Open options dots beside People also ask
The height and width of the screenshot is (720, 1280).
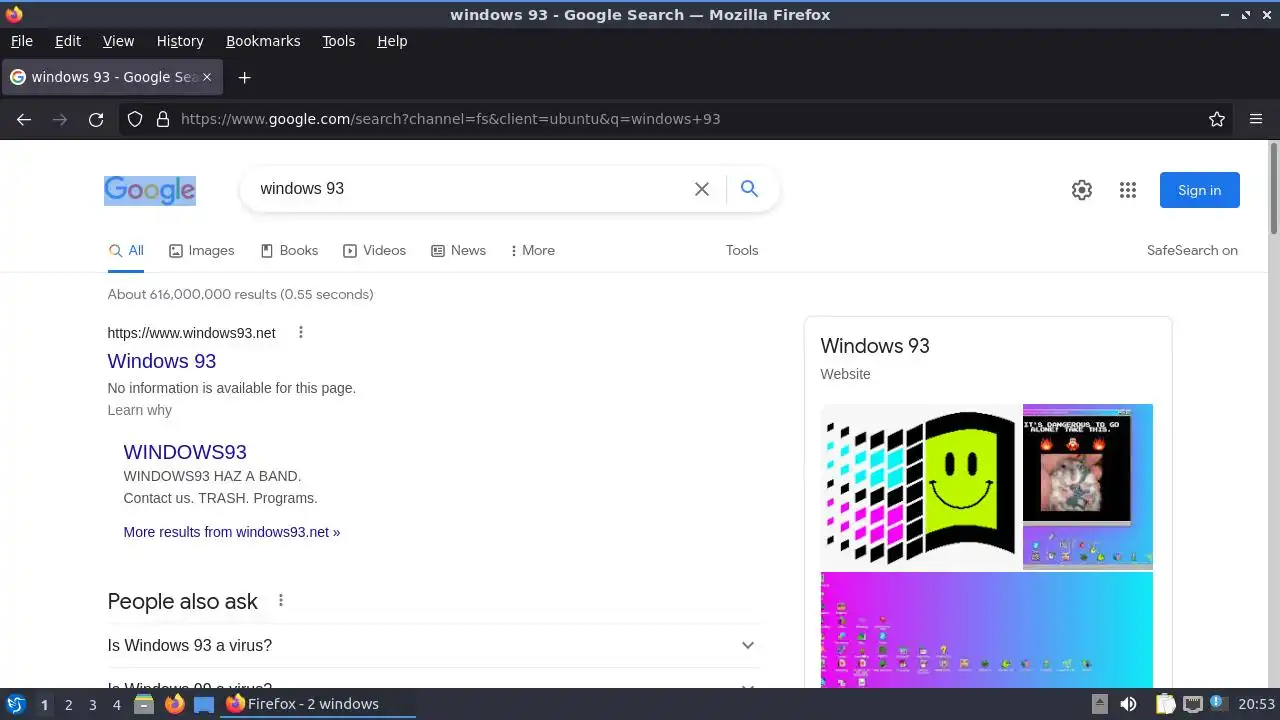(281, 600)
